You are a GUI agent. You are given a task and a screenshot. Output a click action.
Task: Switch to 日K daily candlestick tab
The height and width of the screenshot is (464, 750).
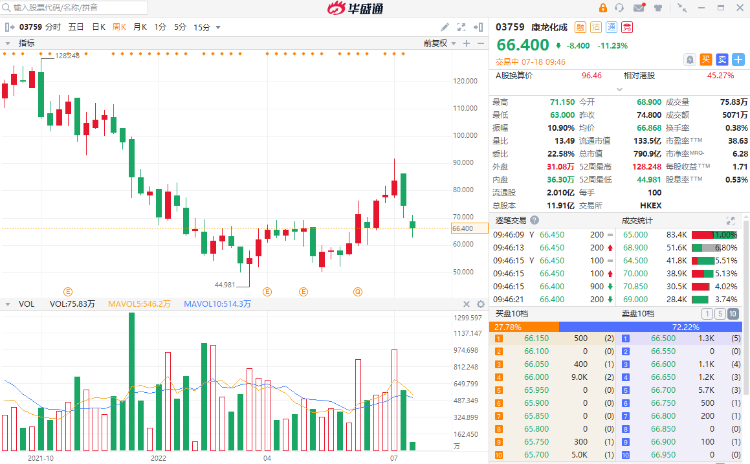98,27
